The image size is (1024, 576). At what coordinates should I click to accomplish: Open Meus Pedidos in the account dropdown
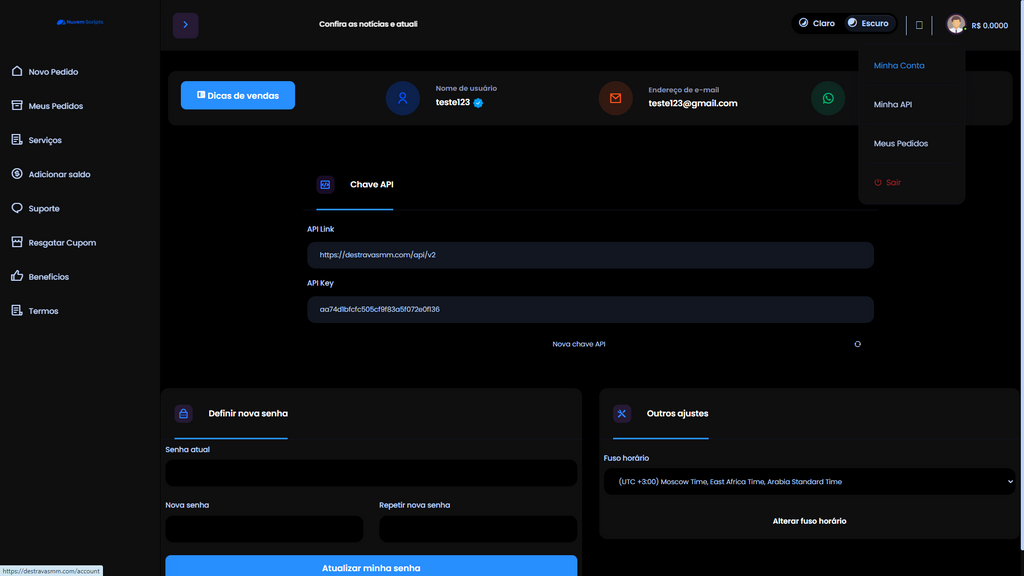coord(900,144)
